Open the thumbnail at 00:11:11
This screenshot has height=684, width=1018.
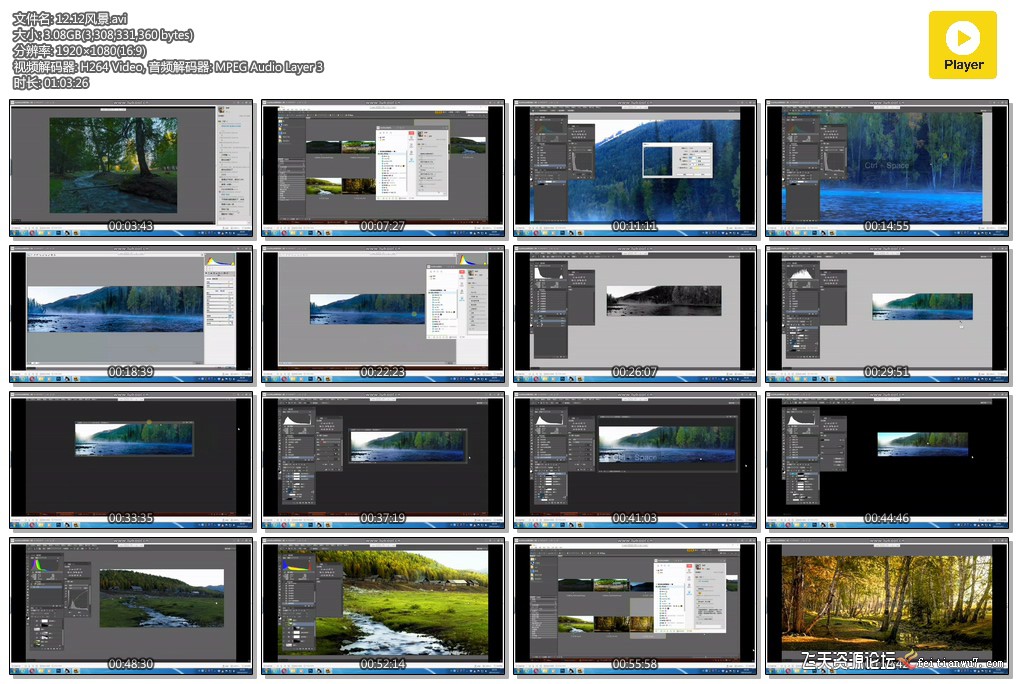(635, 168)
